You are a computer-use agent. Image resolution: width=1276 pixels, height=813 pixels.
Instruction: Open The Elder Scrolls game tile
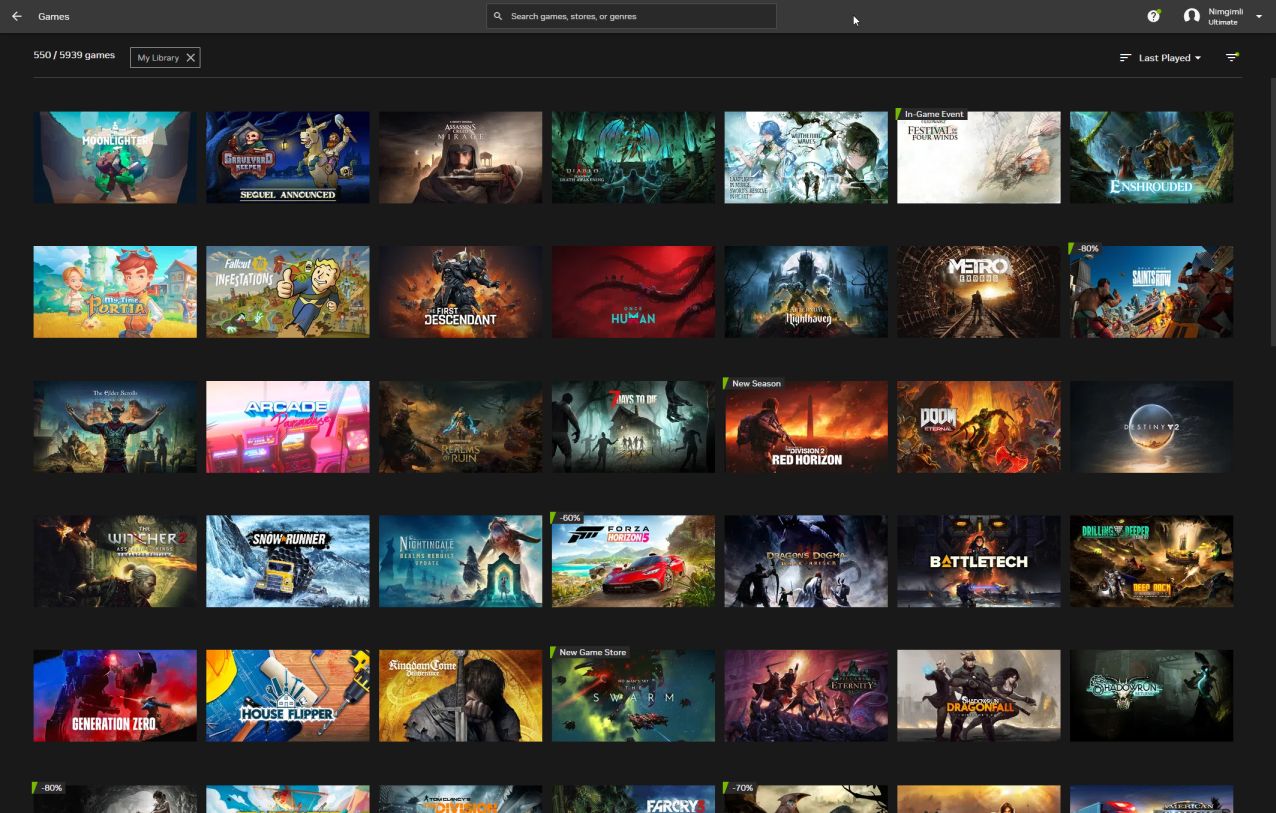coord(115,427)
